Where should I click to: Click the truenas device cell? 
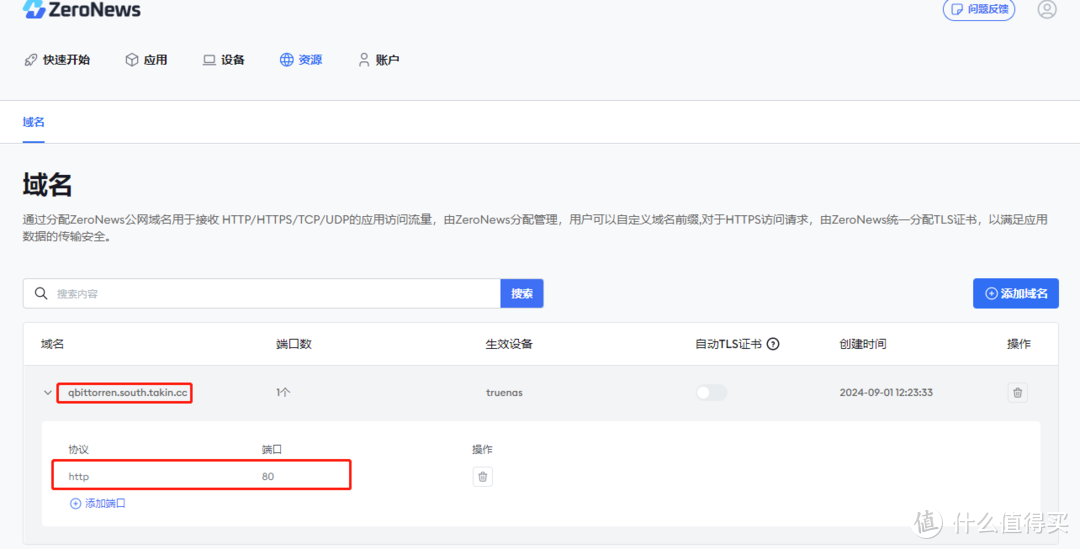(x=504, y=393)
